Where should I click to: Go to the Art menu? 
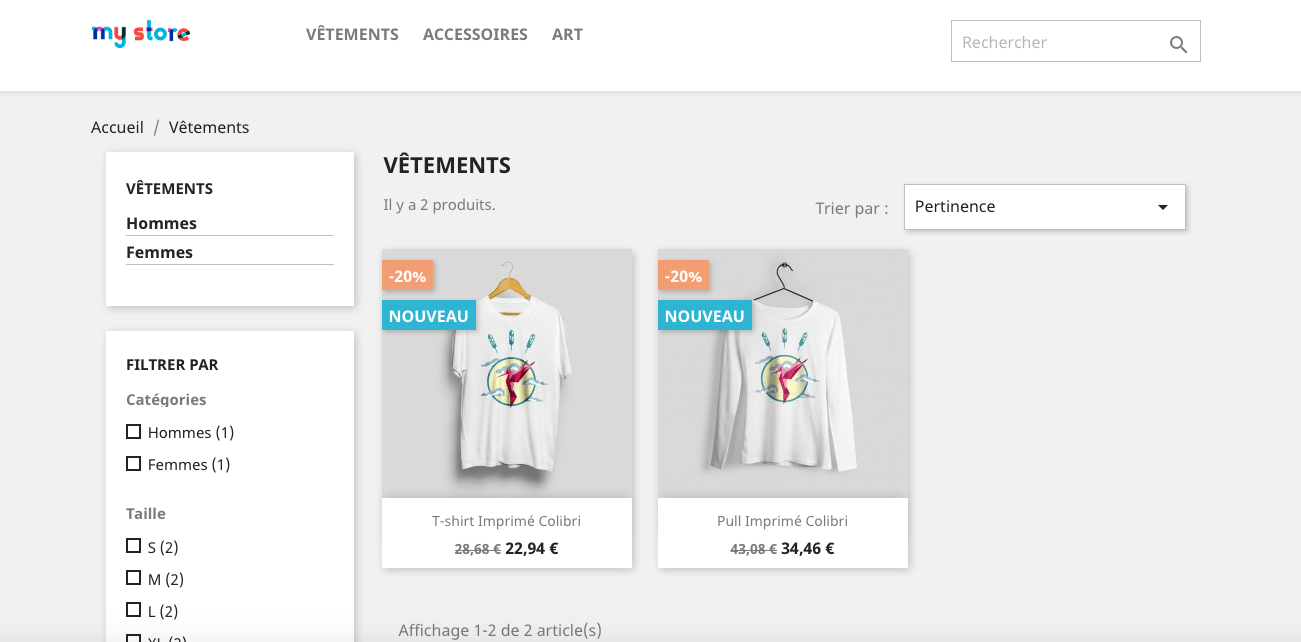tap(567, 34)
